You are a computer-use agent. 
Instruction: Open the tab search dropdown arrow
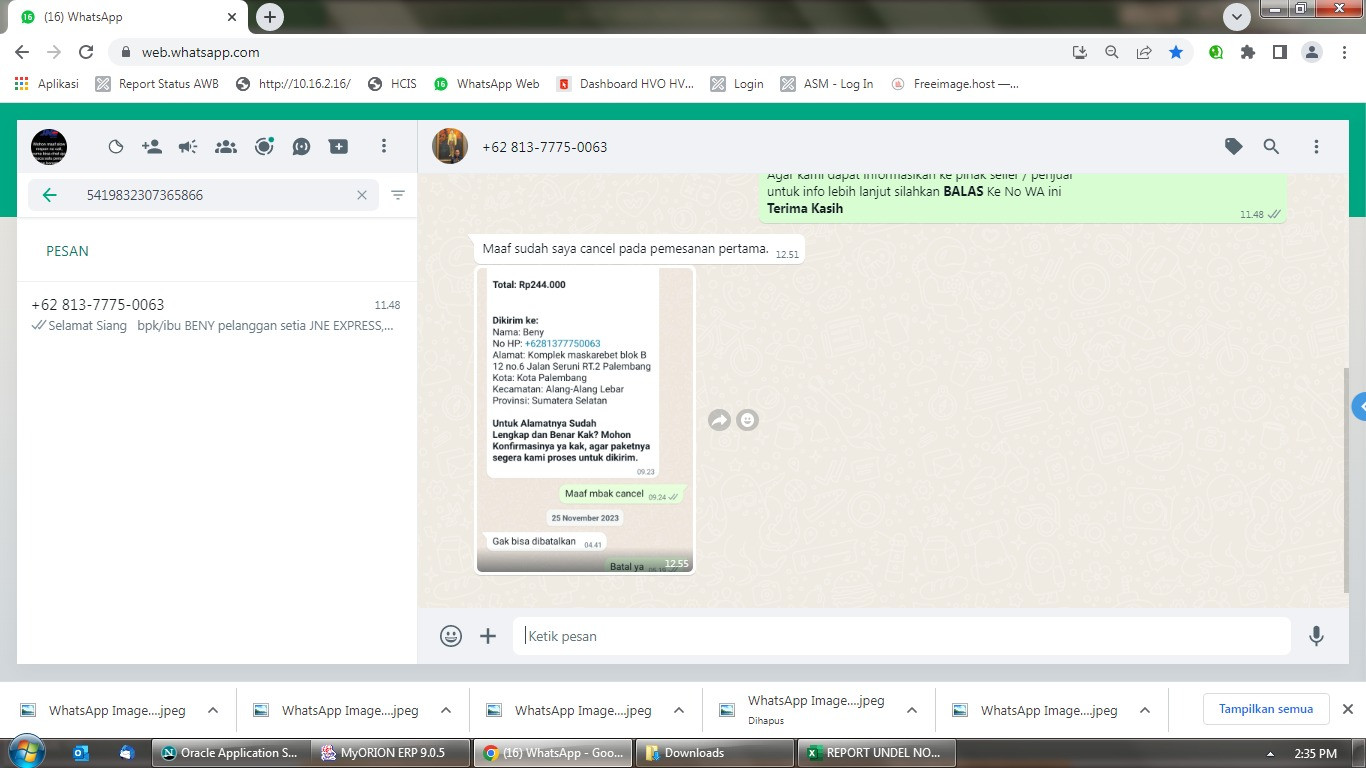pos(1237,17)
